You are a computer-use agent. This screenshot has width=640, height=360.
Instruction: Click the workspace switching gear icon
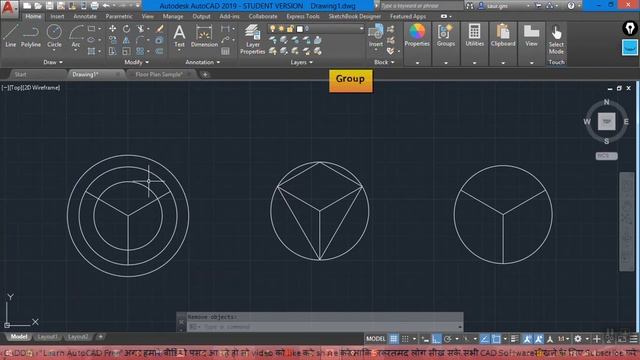tap(578, 339)
